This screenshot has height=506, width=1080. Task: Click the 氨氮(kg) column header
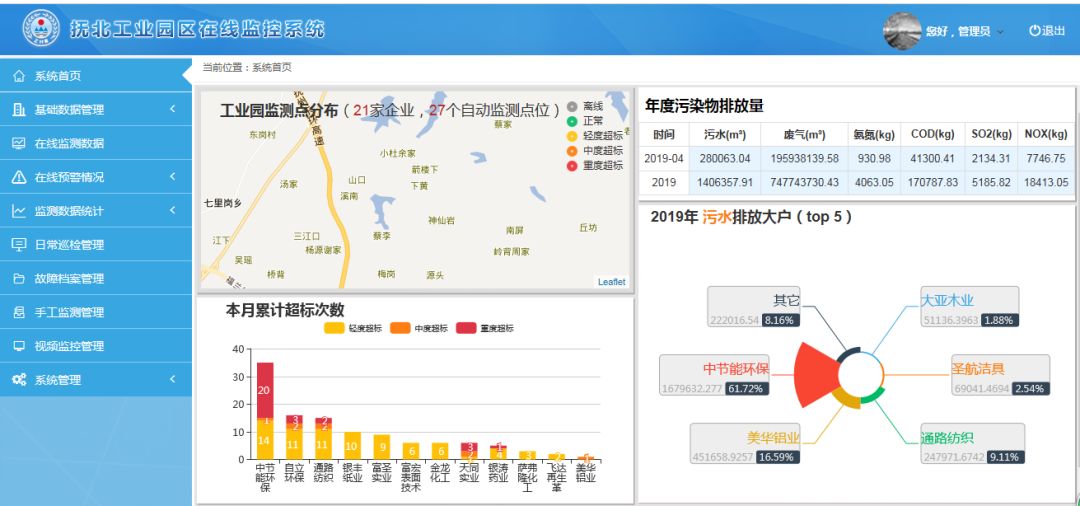874,134
